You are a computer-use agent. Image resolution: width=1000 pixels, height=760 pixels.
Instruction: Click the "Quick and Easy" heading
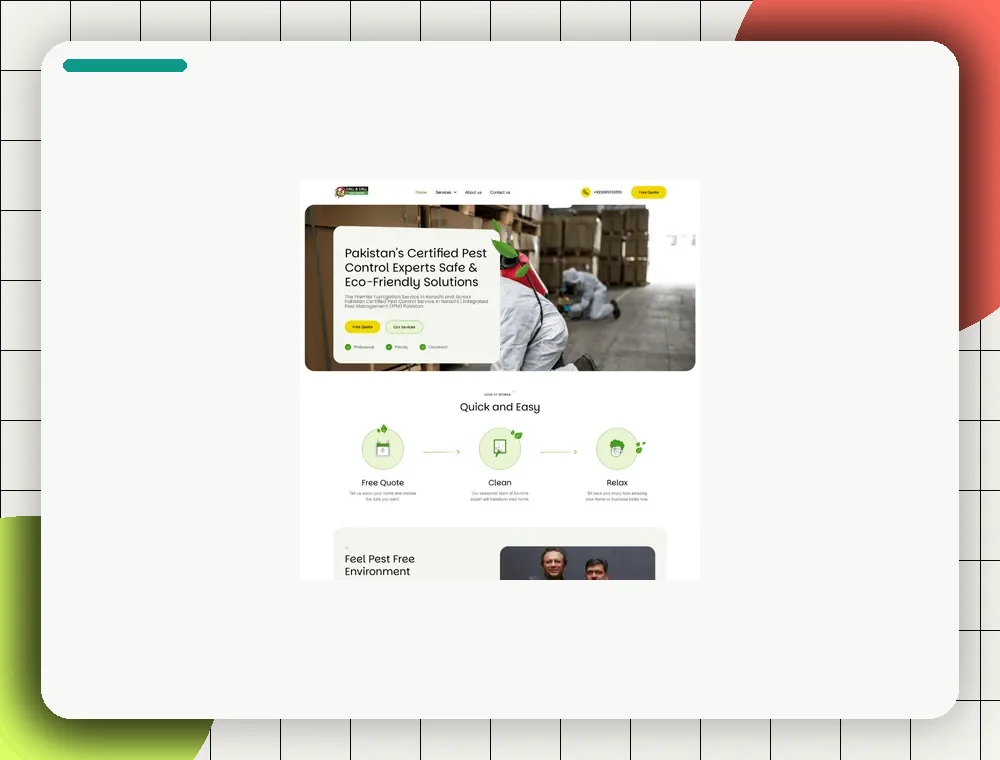click(x=500, y=407)
